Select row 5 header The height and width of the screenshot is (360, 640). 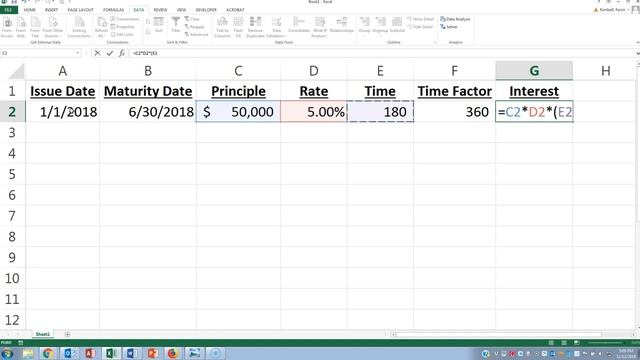pyautogui.click(x=12, y=174)
